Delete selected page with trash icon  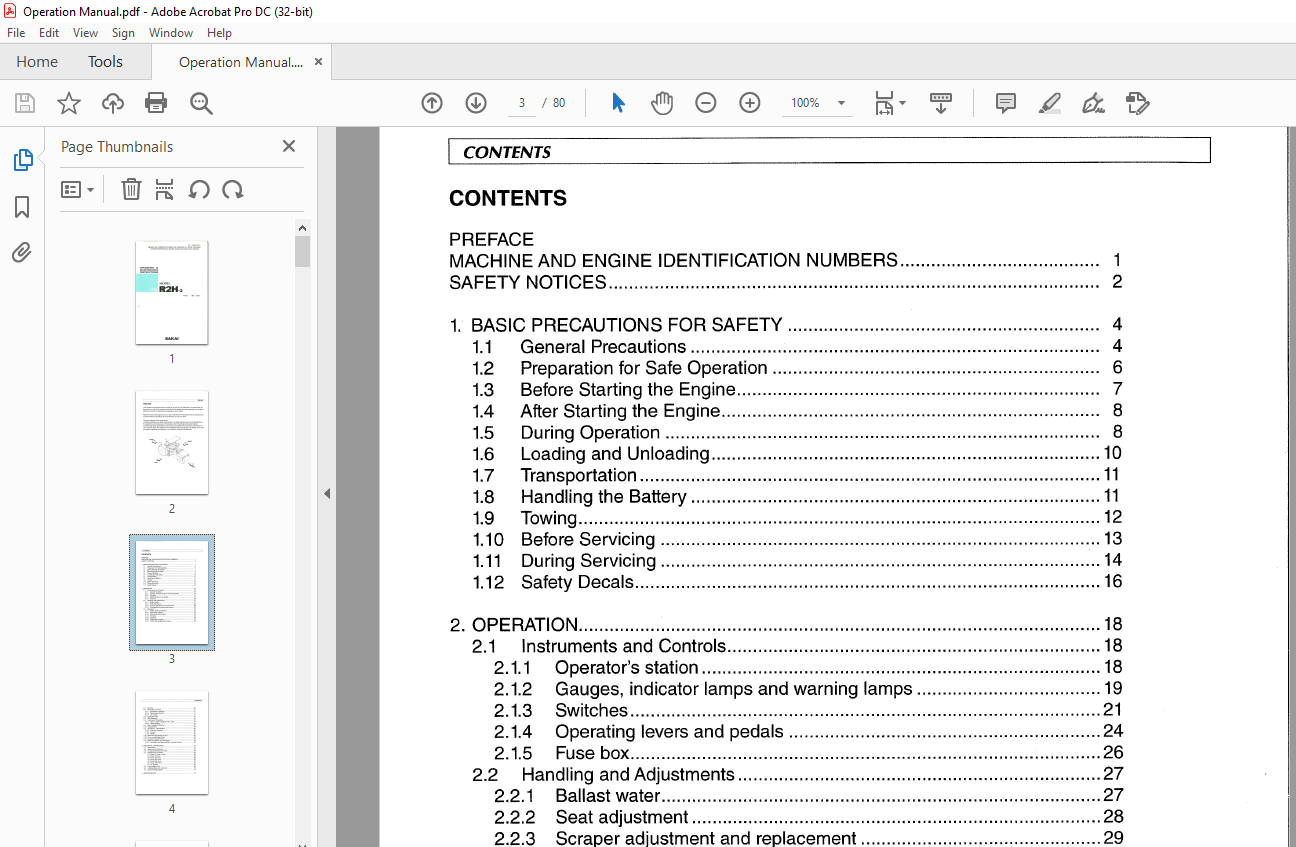(x=131, y=189)
